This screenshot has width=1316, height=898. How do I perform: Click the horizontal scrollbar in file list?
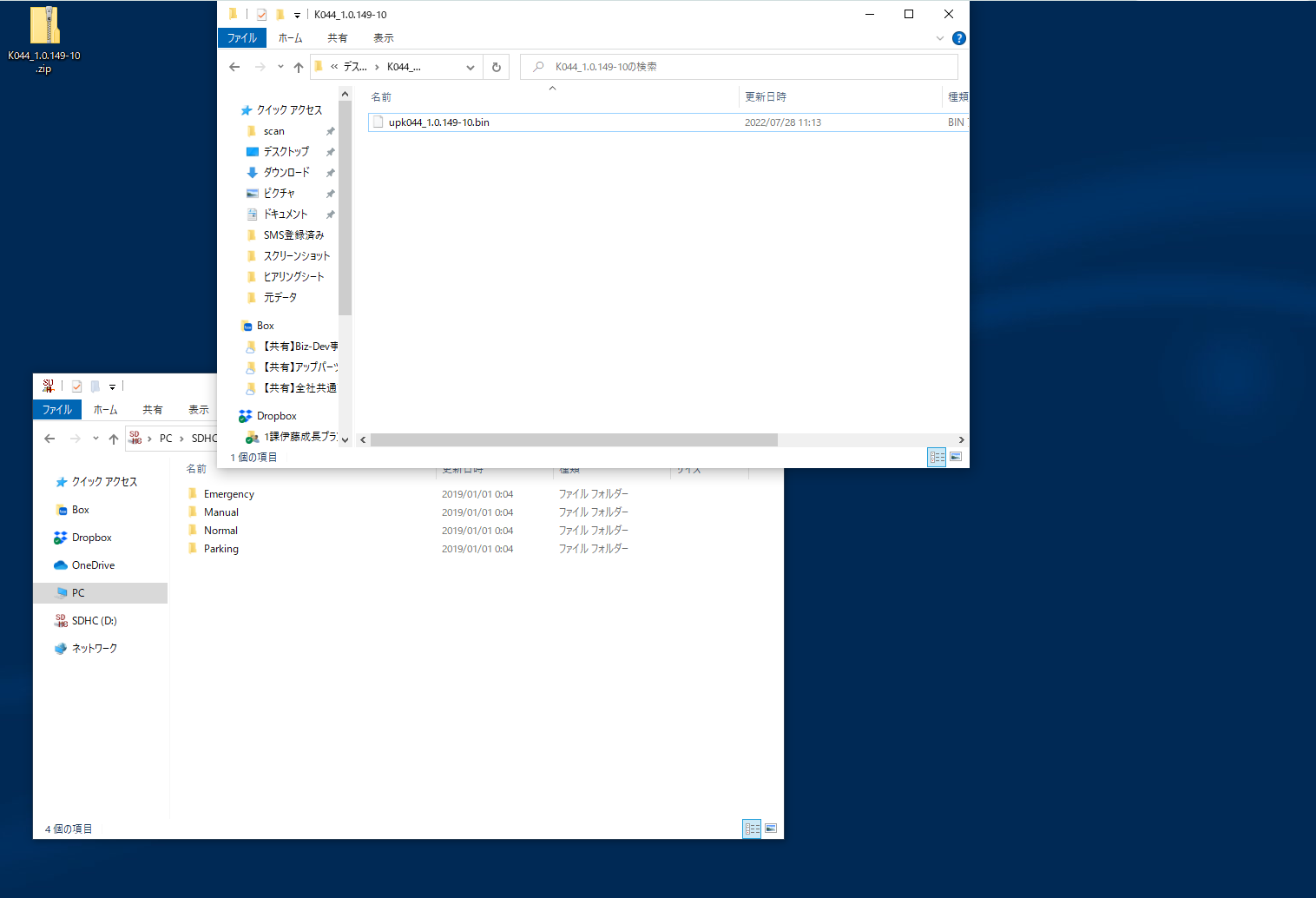coord(574,440)
